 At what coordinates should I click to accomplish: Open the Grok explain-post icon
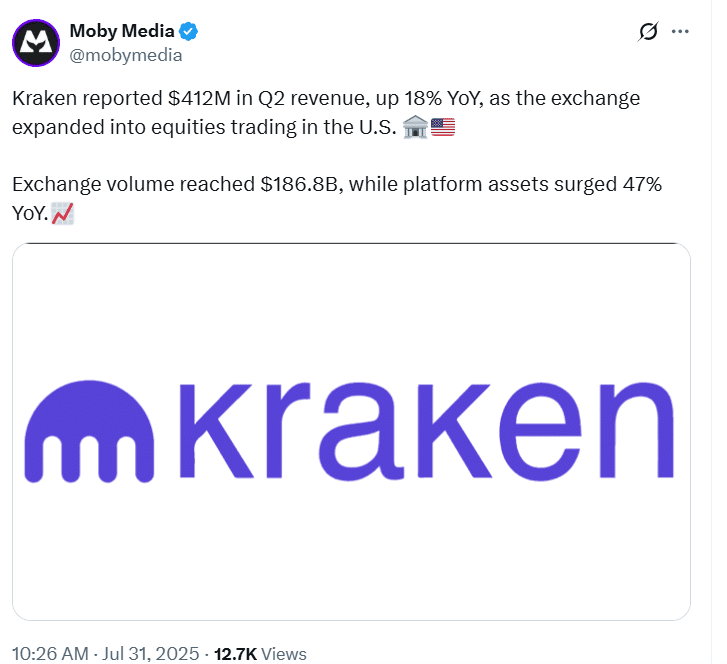tap(647, 32)
